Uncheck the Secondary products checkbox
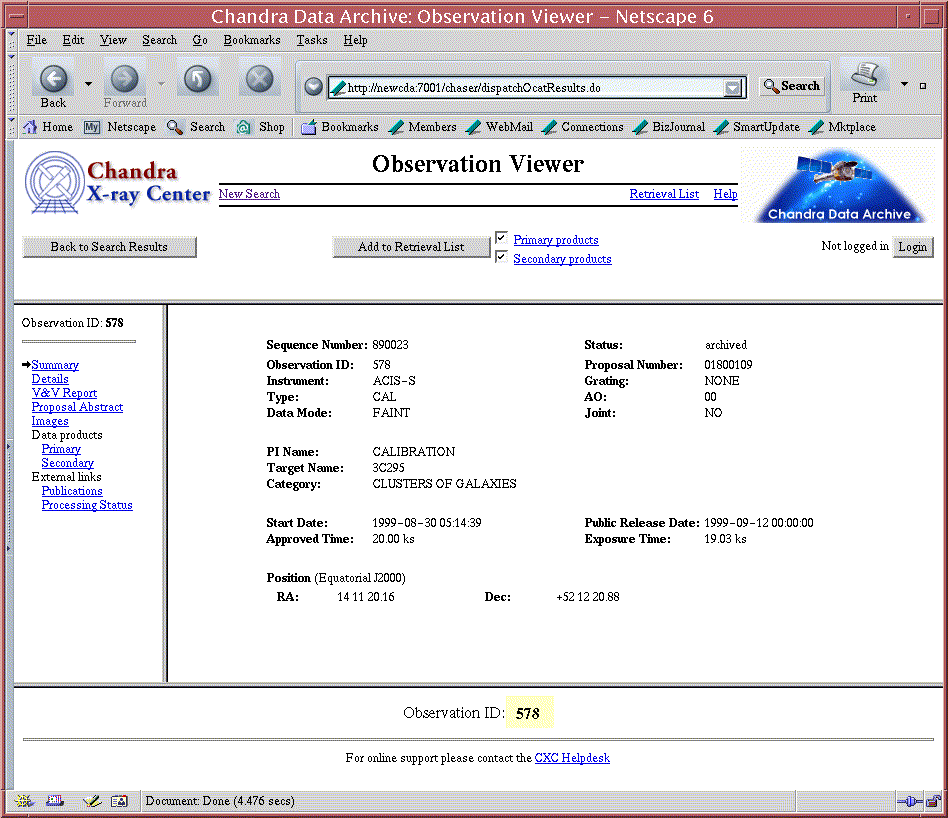The image size is (948, 818). coord(502,257)
